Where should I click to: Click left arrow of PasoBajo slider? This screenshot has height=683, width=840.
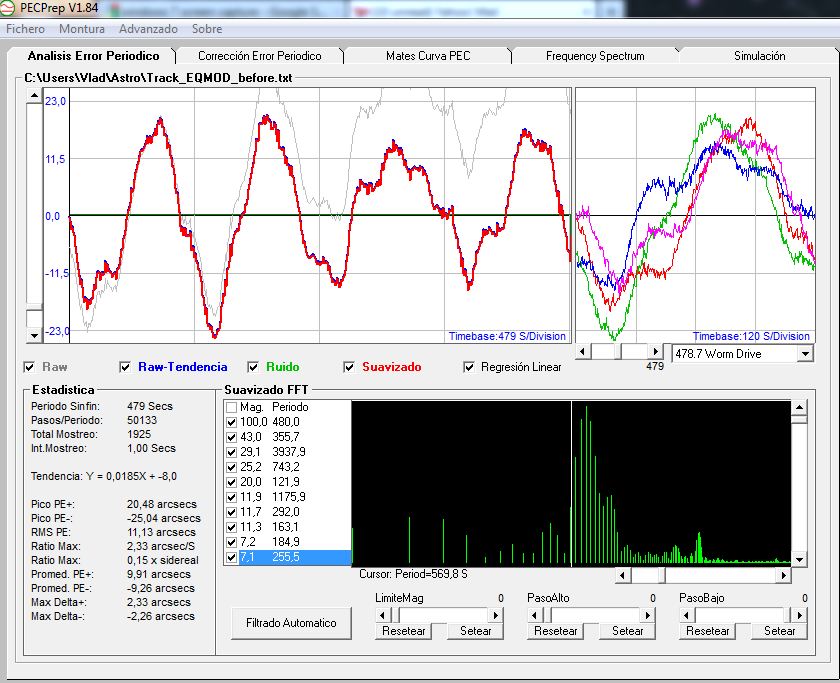coord(687,616)
